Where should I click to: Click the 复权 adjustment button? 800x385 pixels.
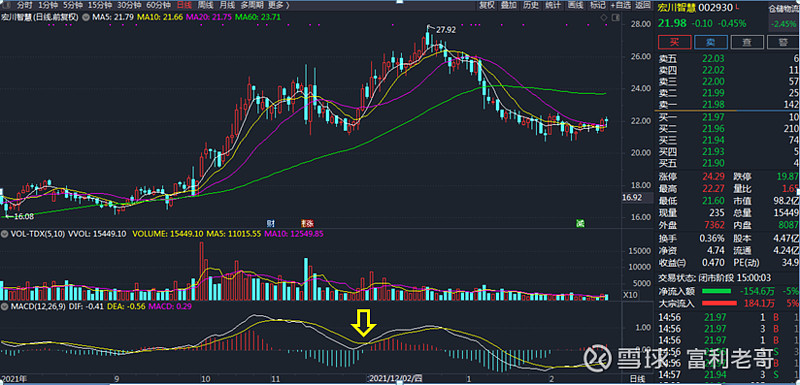click(x=487, y=5)
